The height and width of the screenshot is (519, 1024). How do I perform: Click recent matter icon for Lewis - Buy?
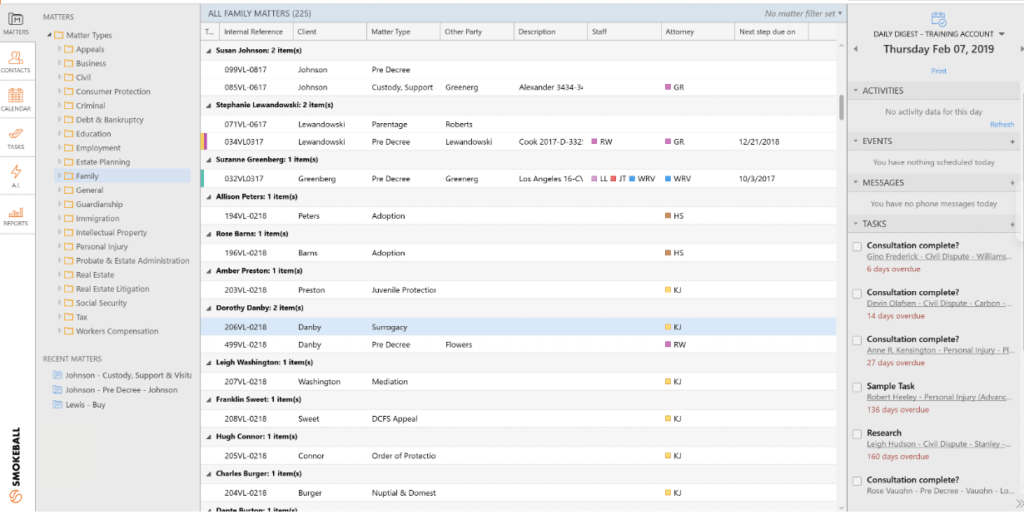[x=57, y=405]
